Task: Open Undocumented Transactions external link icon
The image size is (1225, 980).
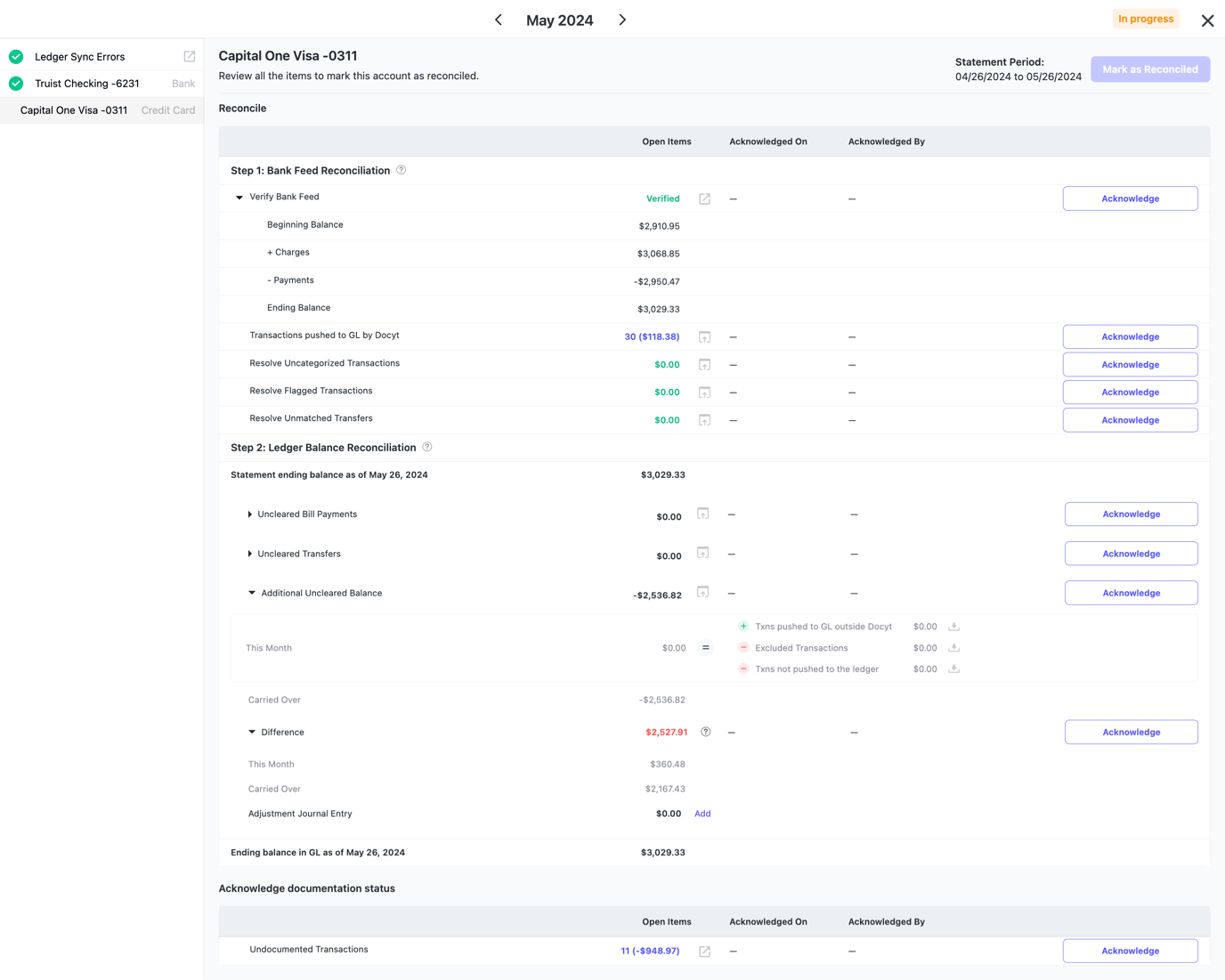Action: [704, 952]
